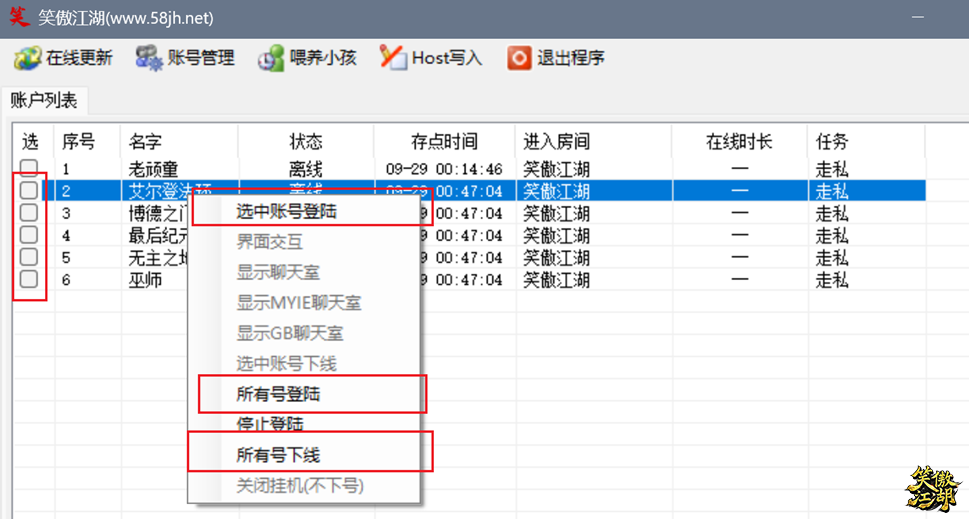Click the 进入房间 column header
Viewport: 969px width, 519px height.
pos(556,142)
